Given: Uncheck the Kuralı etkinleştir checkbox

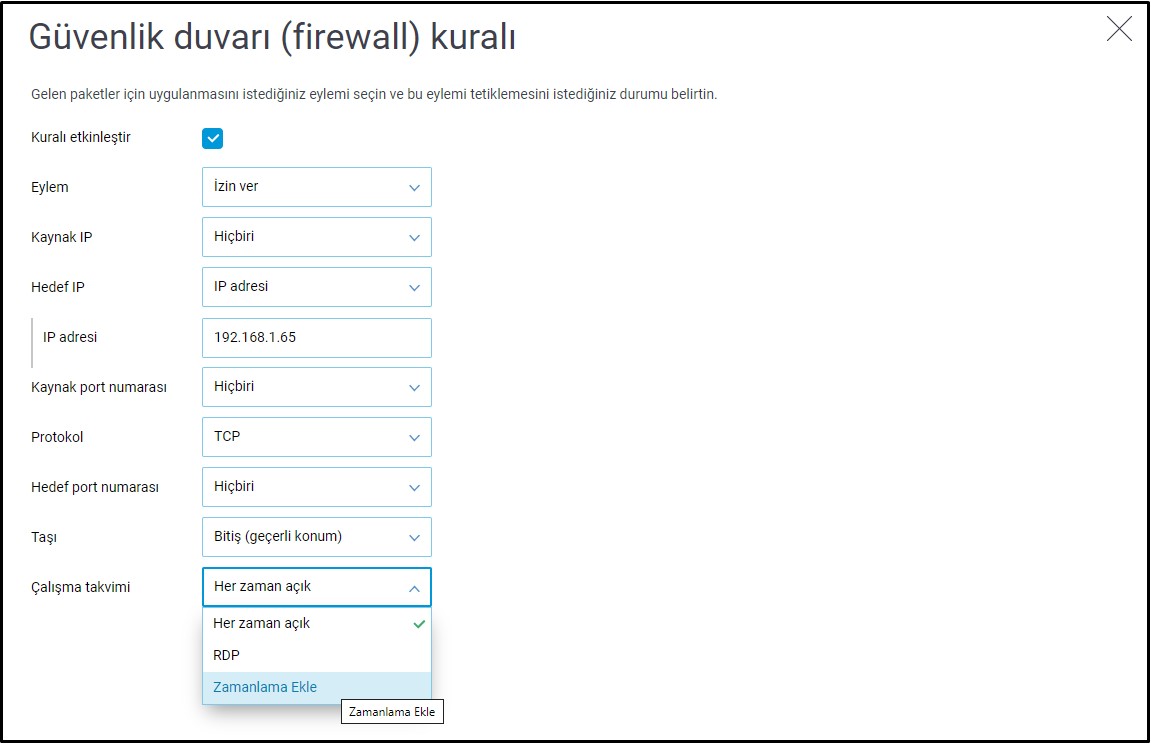Looking at the screenshot, I should coord(212,138).
